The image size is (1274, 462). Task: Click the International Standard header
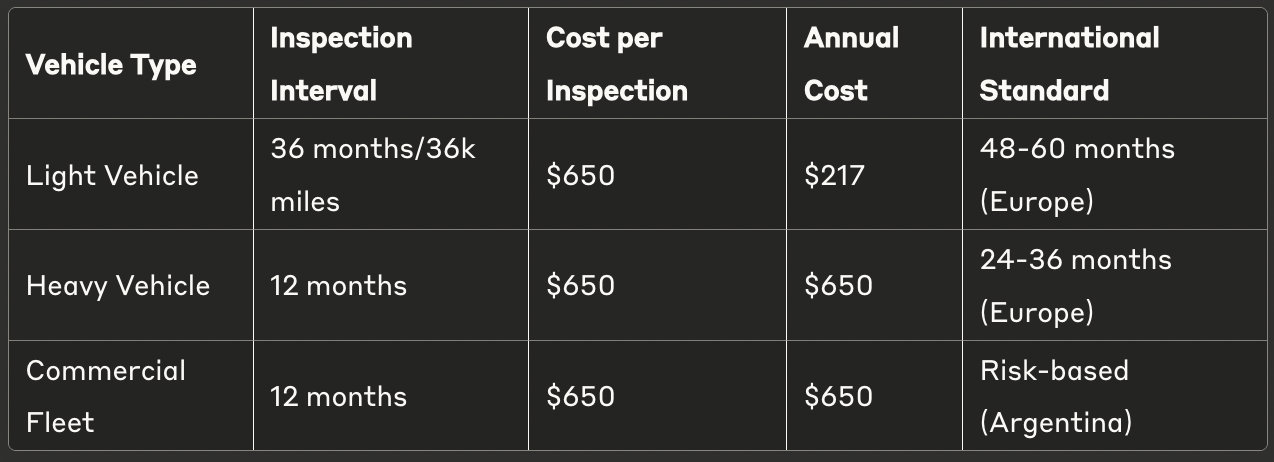1069,64
